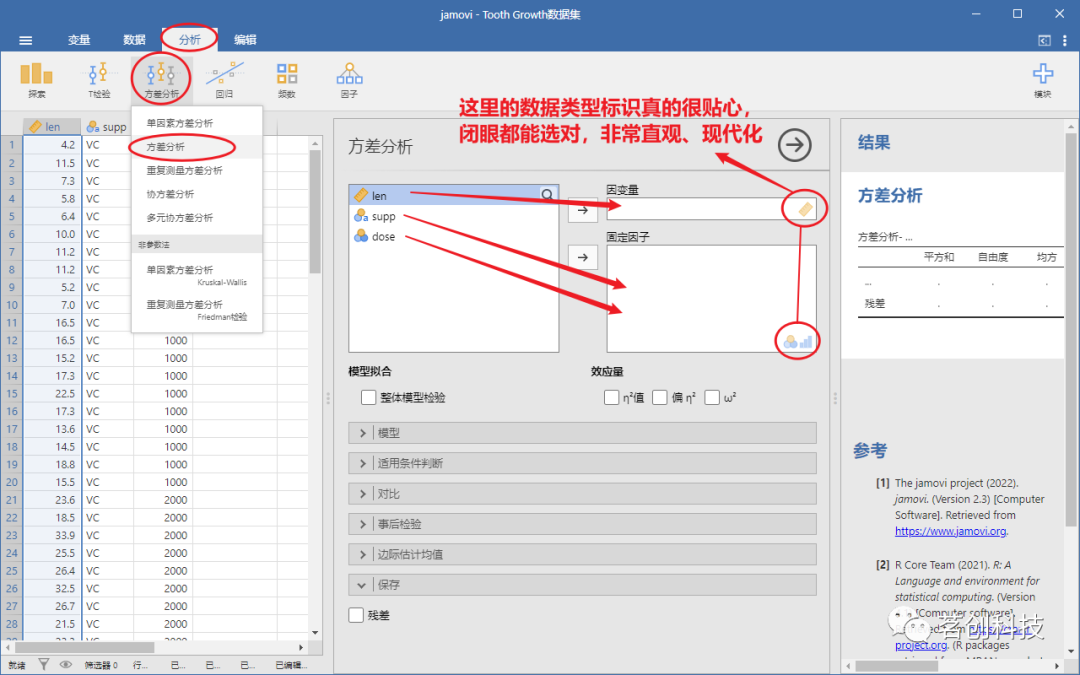Tick the 残差 checkbox
The height and width of the screenshot is (675, 1080).
(x=356, y=615)
